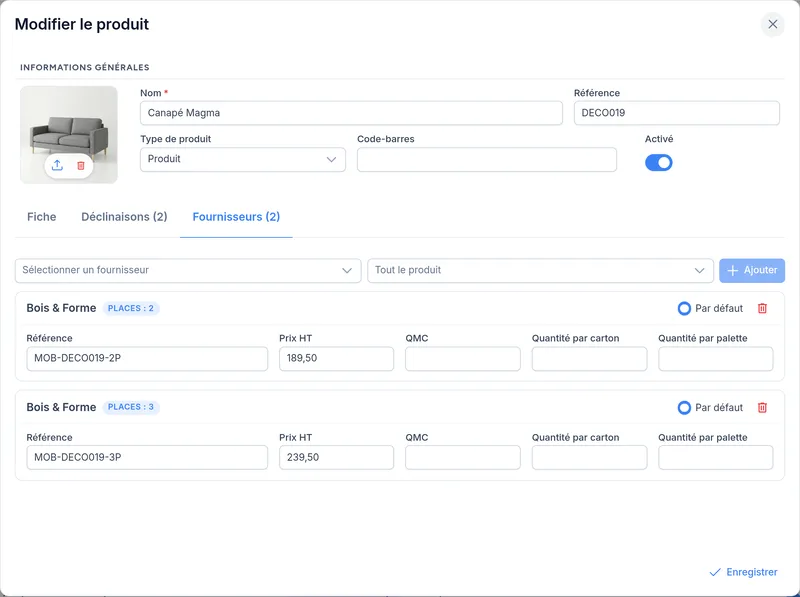Click the PLACES : 2 badge
800x597 pixels.
[x=131, y=308]
